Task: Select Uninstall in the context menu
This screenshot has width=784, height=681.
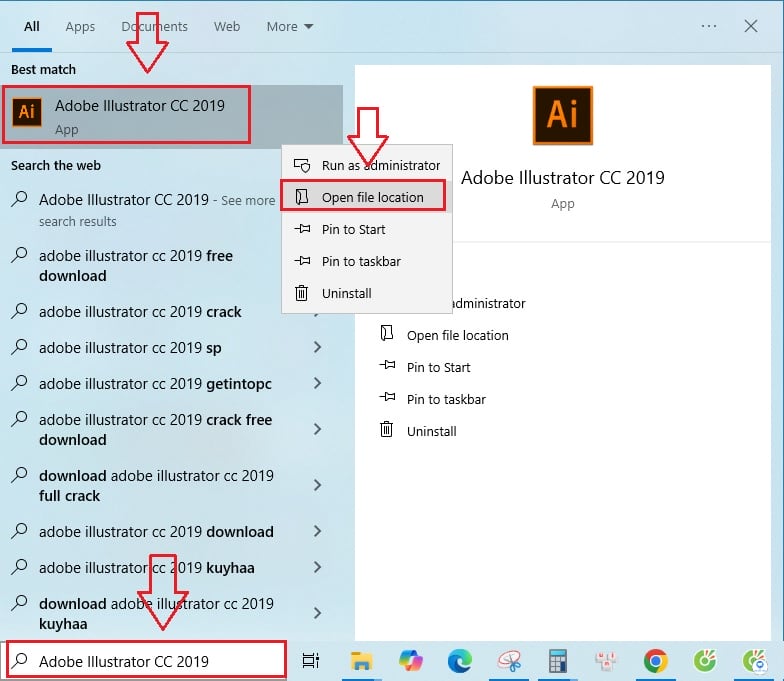Action: (367, 294)
